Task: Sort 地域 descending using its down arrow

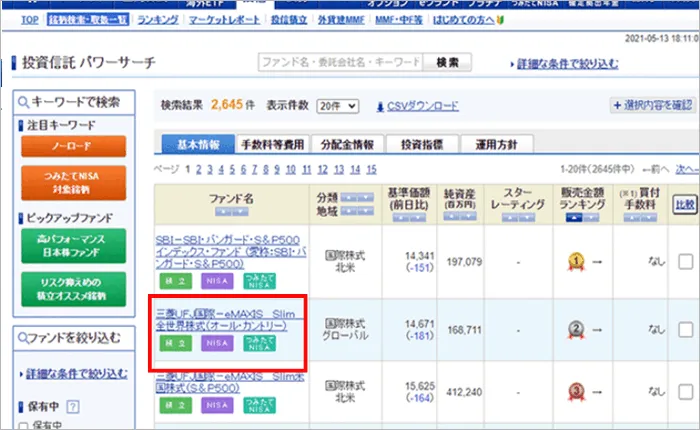Action: [366, 211]
